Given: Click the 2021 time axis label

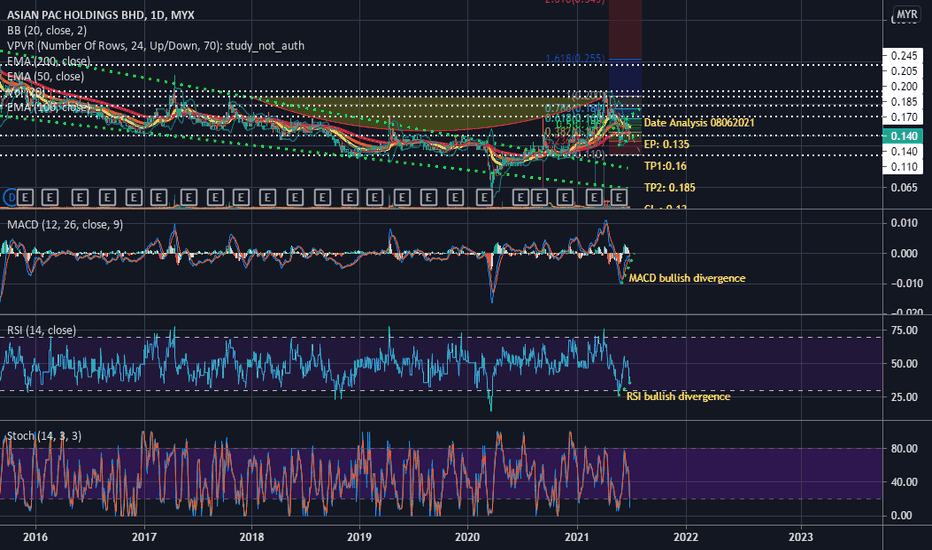Looking at the screenshot, I should 577,538.
